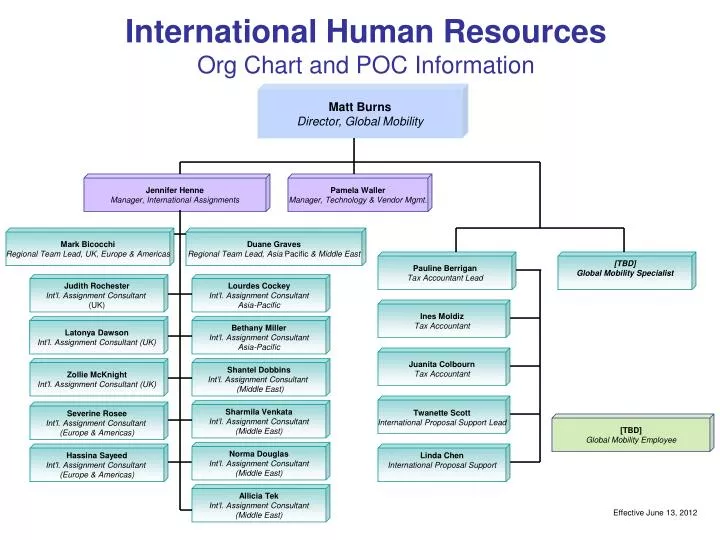Screen dimensions: 720x540
Task: Select Pamela Waller Technology & Vendor Mgmt box
Action: (x=360, y=193)
